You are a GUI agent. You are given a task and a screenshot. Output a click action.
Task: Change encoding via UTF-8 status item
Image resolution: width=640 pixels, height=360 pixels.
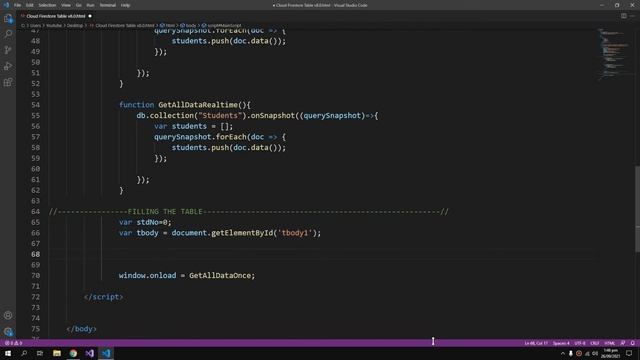pos(580,343)
